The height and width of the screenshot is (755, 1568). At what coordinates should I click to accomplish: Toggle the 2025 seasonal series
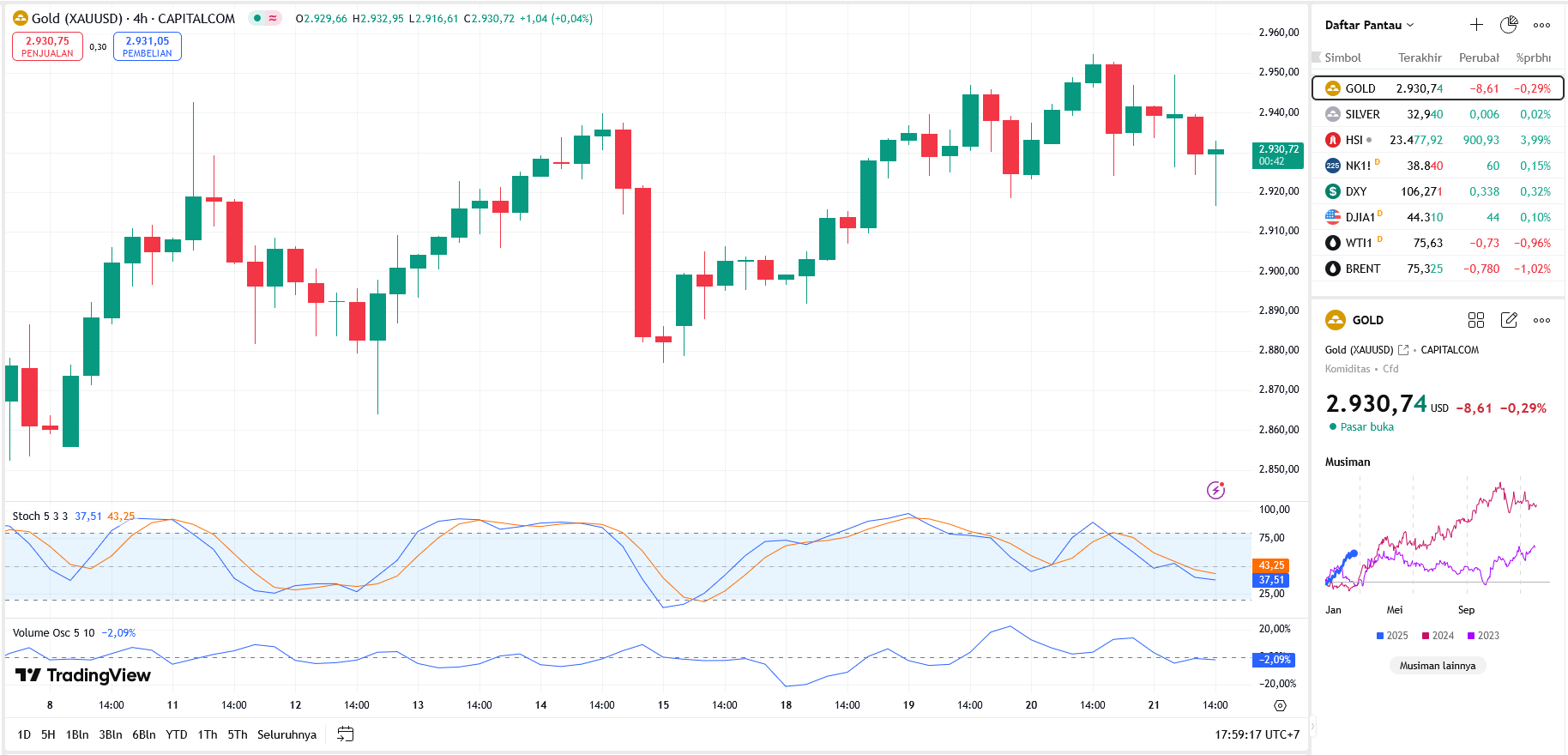click(1392, 636)
